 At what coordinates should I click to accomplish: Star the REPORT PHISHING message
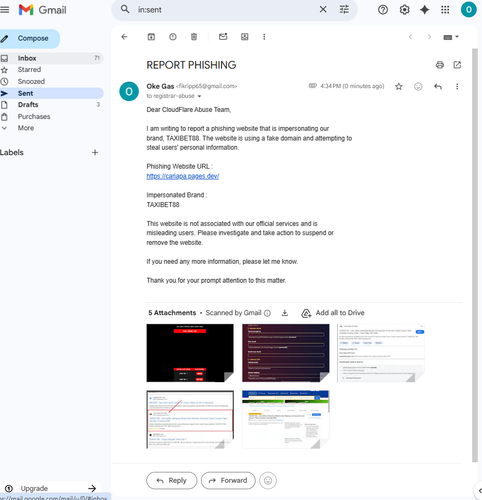pyautogui.click(x=399, y=87)
